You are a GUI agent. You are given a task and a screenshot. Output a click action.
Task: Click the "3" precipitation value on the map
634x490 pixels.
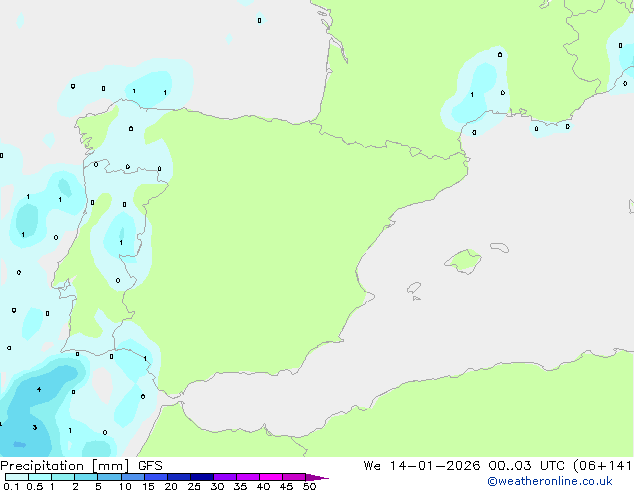click(35, 427)
